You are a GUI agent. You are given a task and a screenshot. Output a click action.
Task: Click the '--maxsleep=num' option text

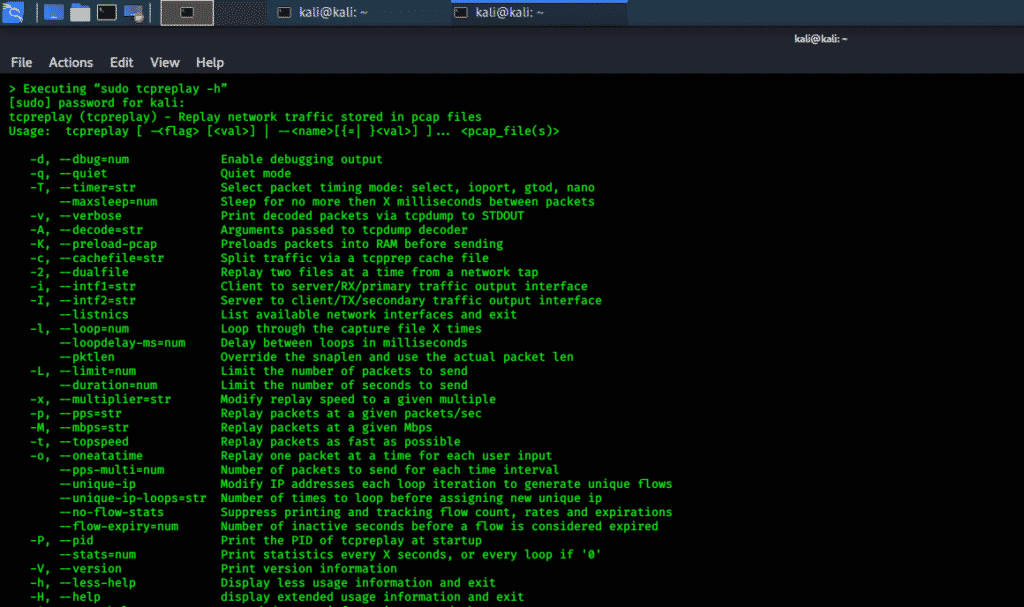point(108,201)
